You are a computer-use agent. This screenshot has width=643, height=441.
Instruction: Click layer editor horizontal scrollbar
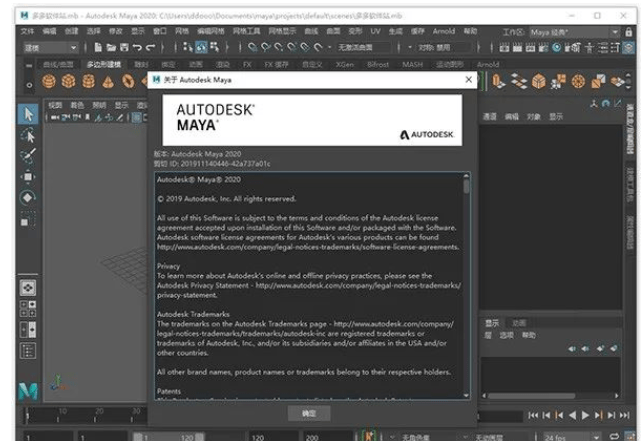click(531, 396)
